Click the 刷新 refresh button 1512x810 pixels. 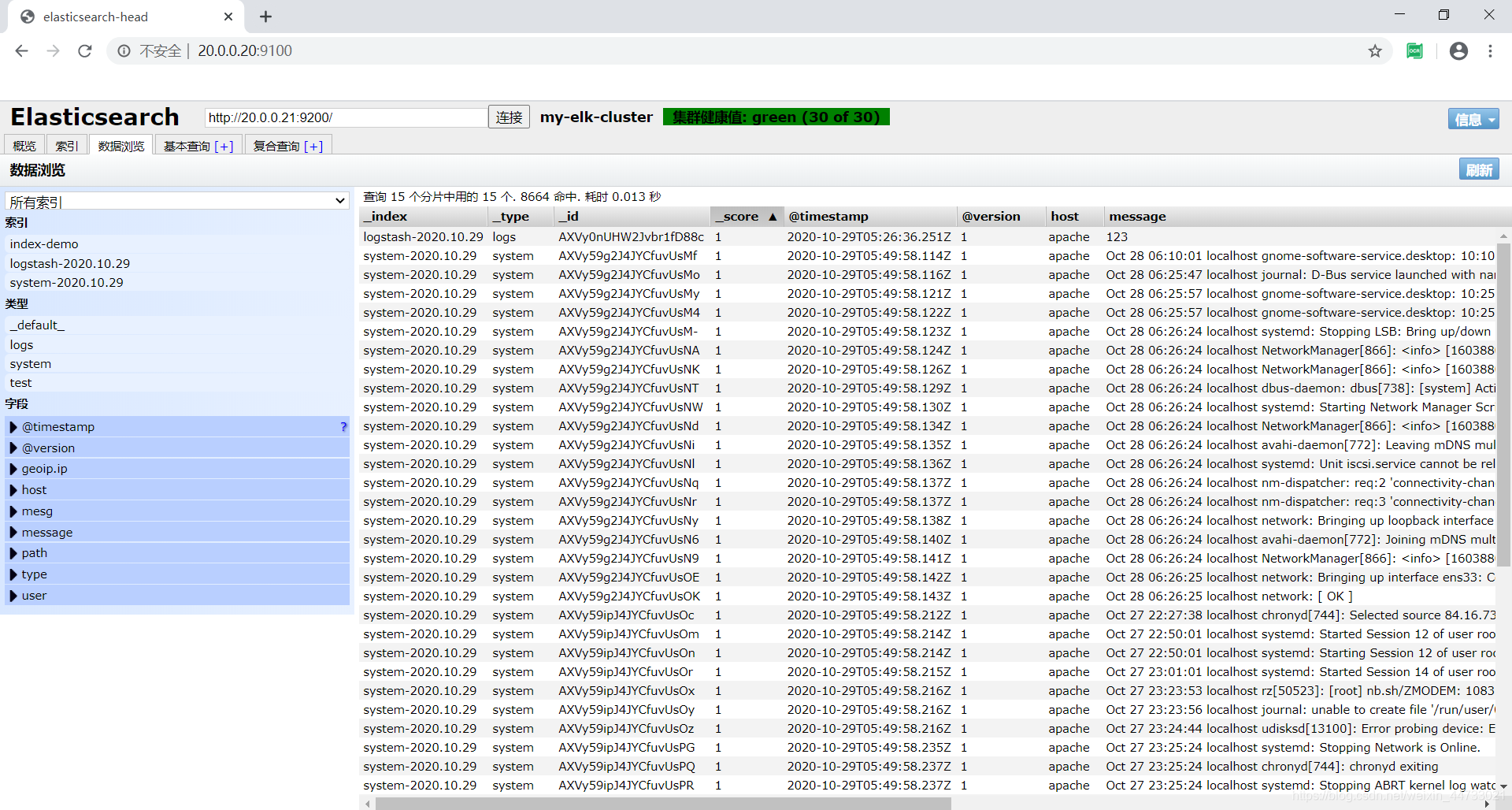pyautogui.click(x=1478, y=169)
